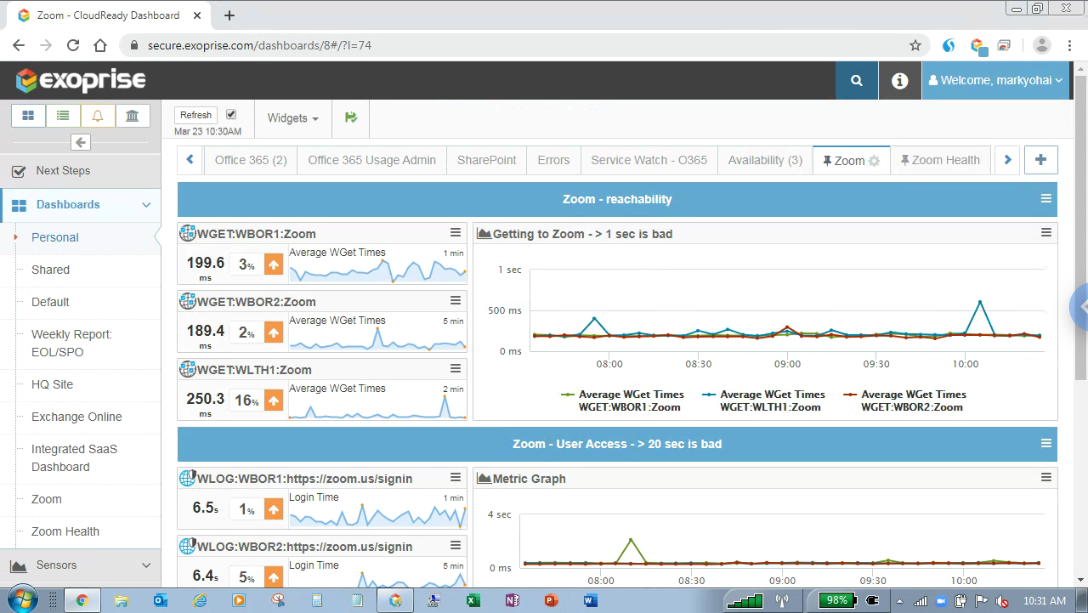The width and height of the screenshot is (1088, 613).
Task: Unpin the Zoom Health tab
Action: pyautogui.click(x=907, y=159)
